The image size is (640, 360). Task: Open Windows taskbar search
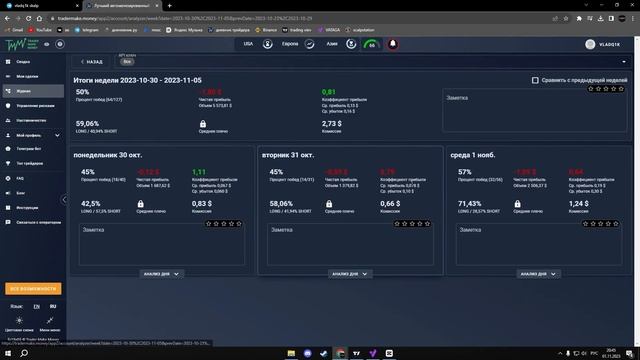pos(24,353)
